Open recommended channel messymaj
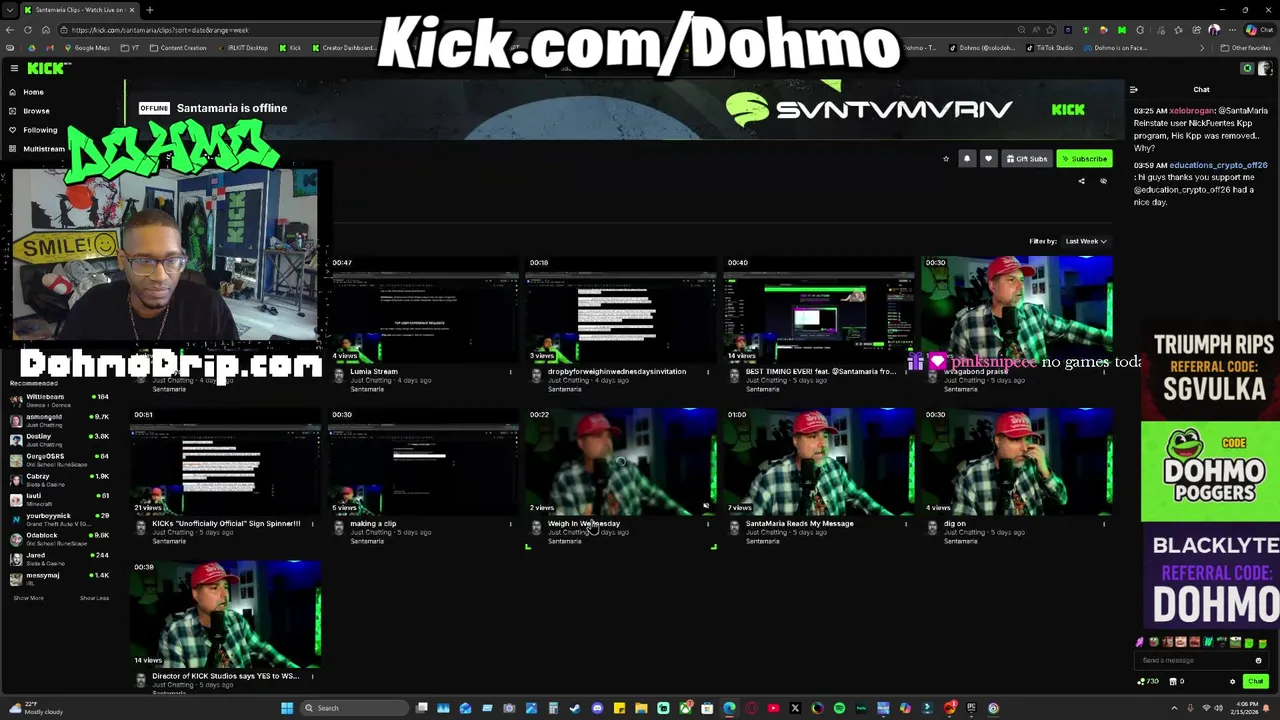Image resolution: width=1280 pixels, height=720 pixels. click(60, 578)
